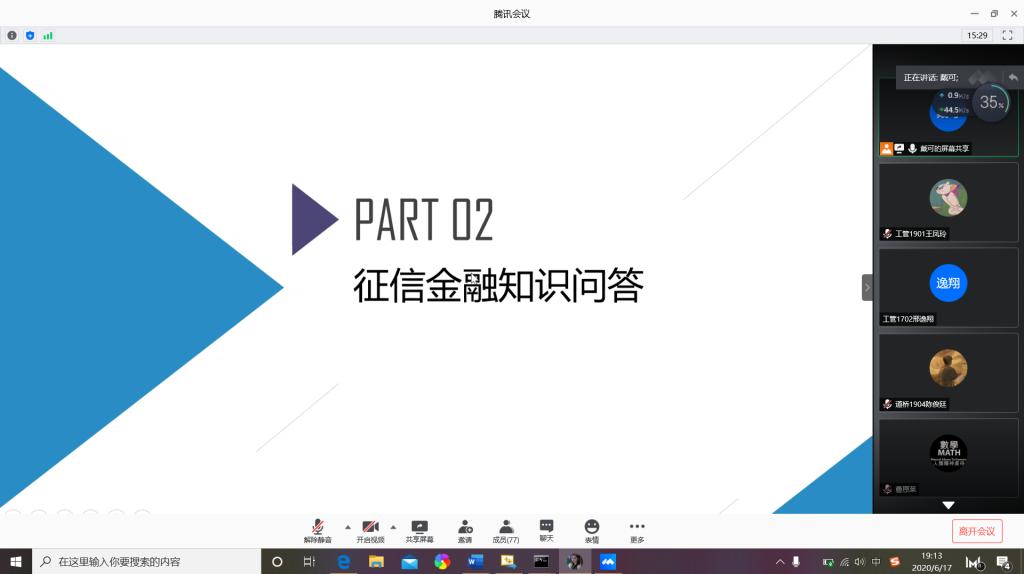Click the meeting info icon top-left
The image size is (1024, 574).
coord(12,35)
